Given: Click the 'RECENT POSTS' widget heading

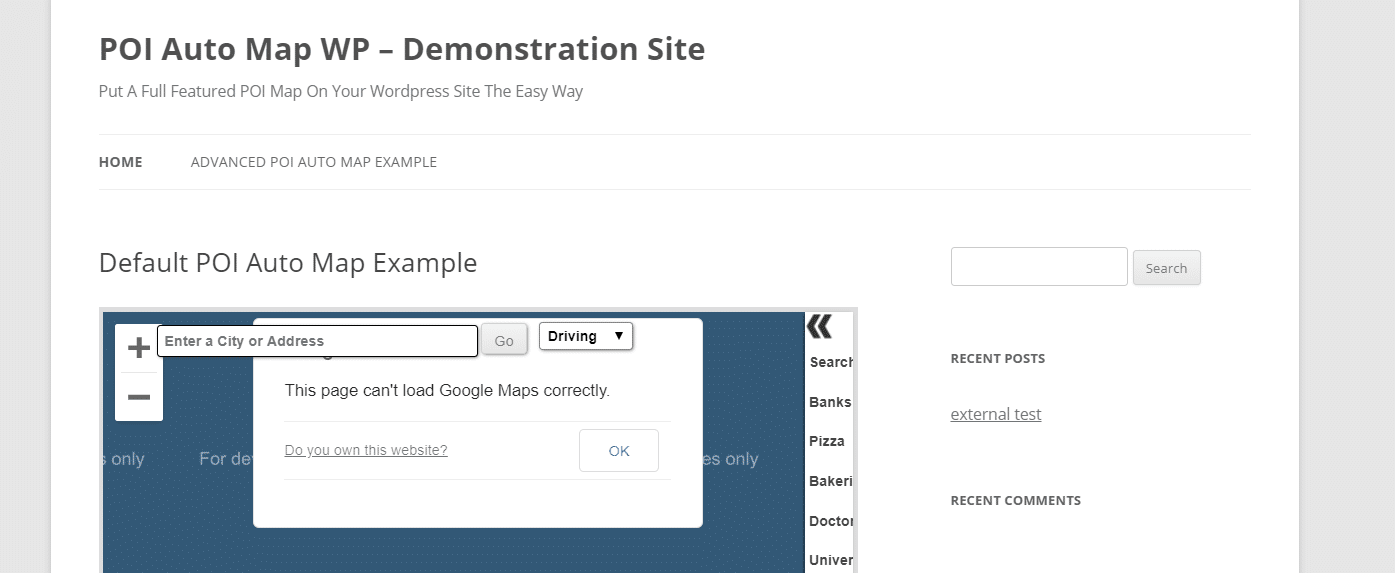Looking at the screenshot, I should 998,358.
